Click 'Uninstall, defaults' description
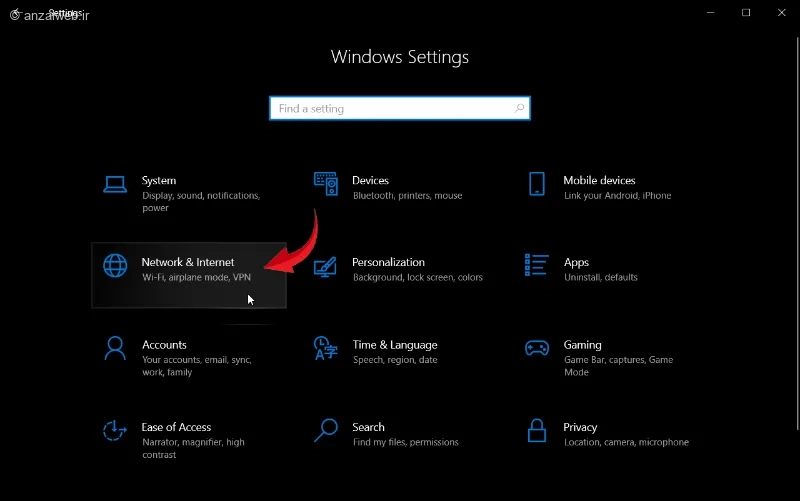This screenshot has height=501, width=800. tap(601, 278)
